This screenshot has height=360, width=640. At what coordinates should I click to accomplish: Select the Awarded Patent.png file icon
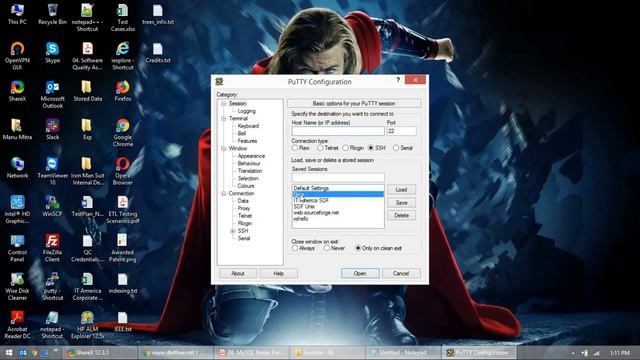point(122,248)
